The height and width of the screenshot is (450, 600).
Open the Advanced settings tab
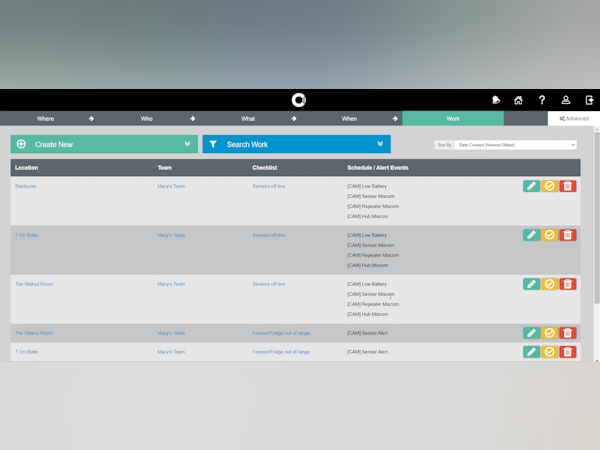point(574,119)
